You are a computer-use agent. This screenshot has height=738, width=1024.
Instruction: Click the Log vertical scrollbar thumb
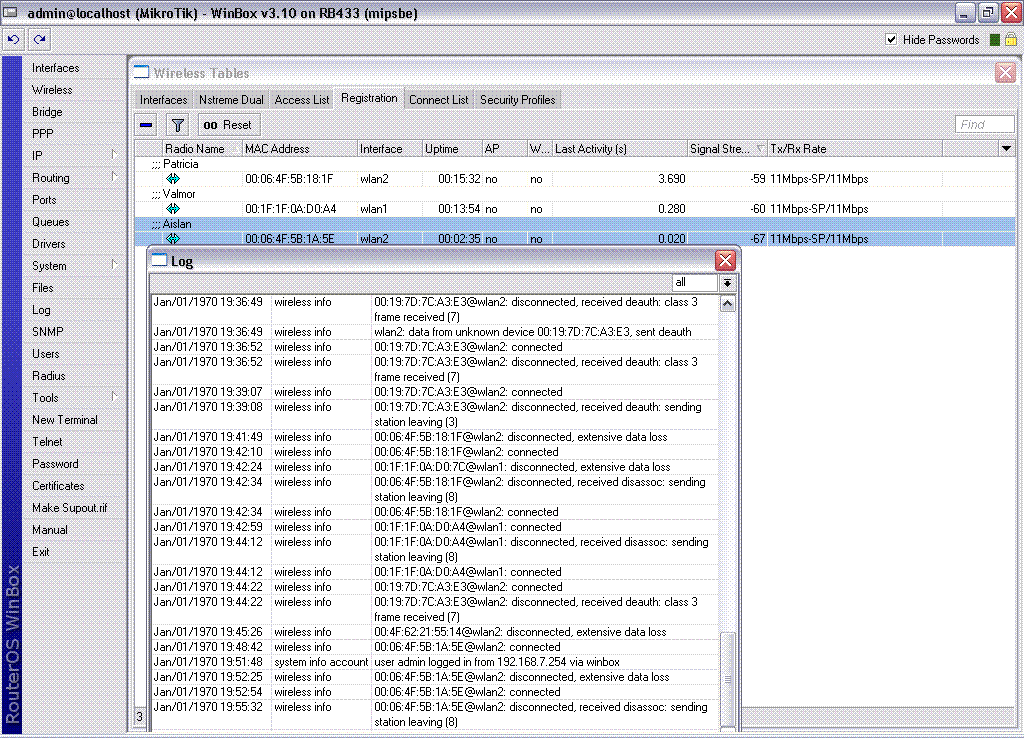tap(727, 680)
